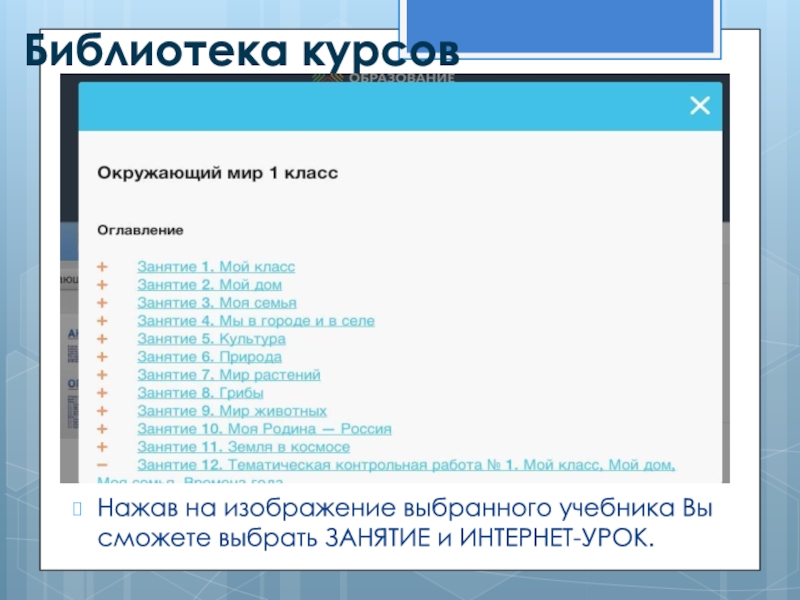The height and width of the screenshot is (600, 800).
Task: Open link Занятие 10. Моя Родина — Россия
Action: [x=264, y=429]
